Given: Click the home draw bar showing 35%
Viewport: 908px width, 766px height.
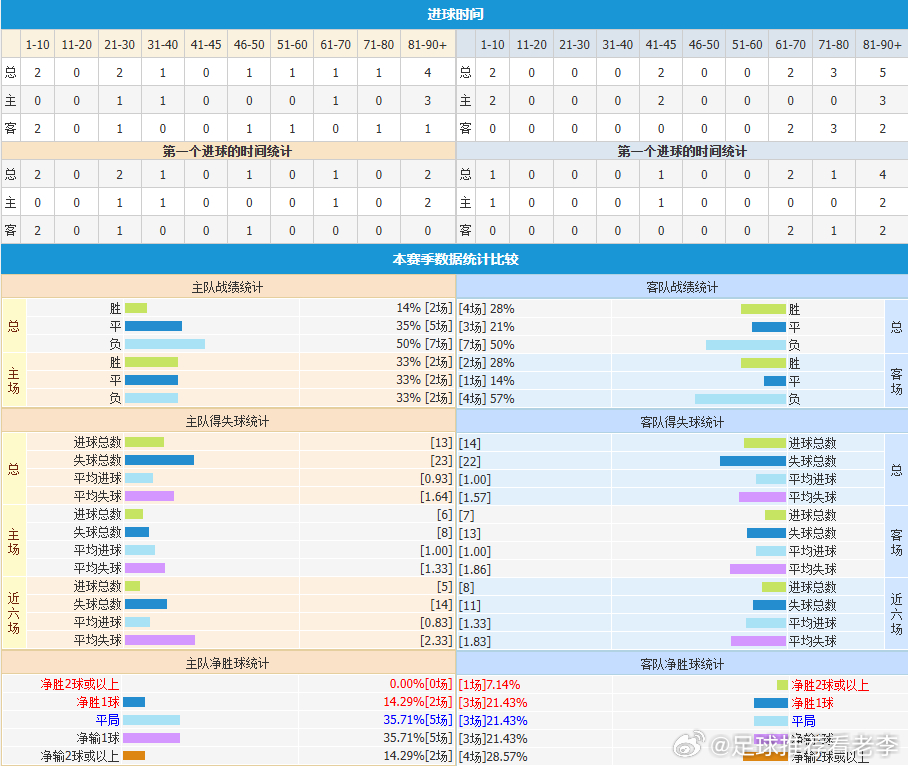Looking at the screenshot, I should click(x=153, y=326).
